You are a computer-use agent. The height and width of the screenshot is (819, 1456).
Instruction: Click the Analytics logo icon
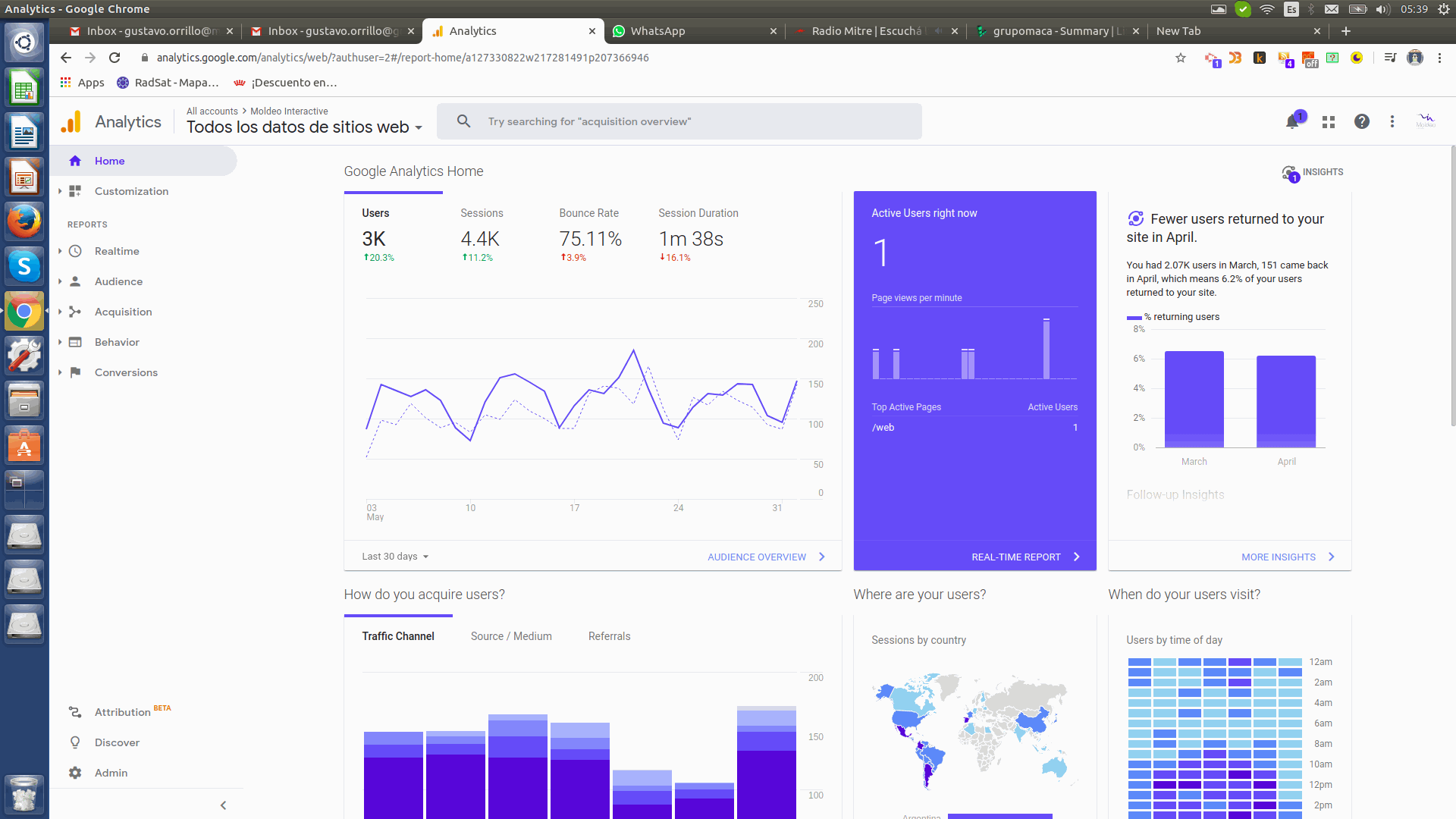pos(71,121)
